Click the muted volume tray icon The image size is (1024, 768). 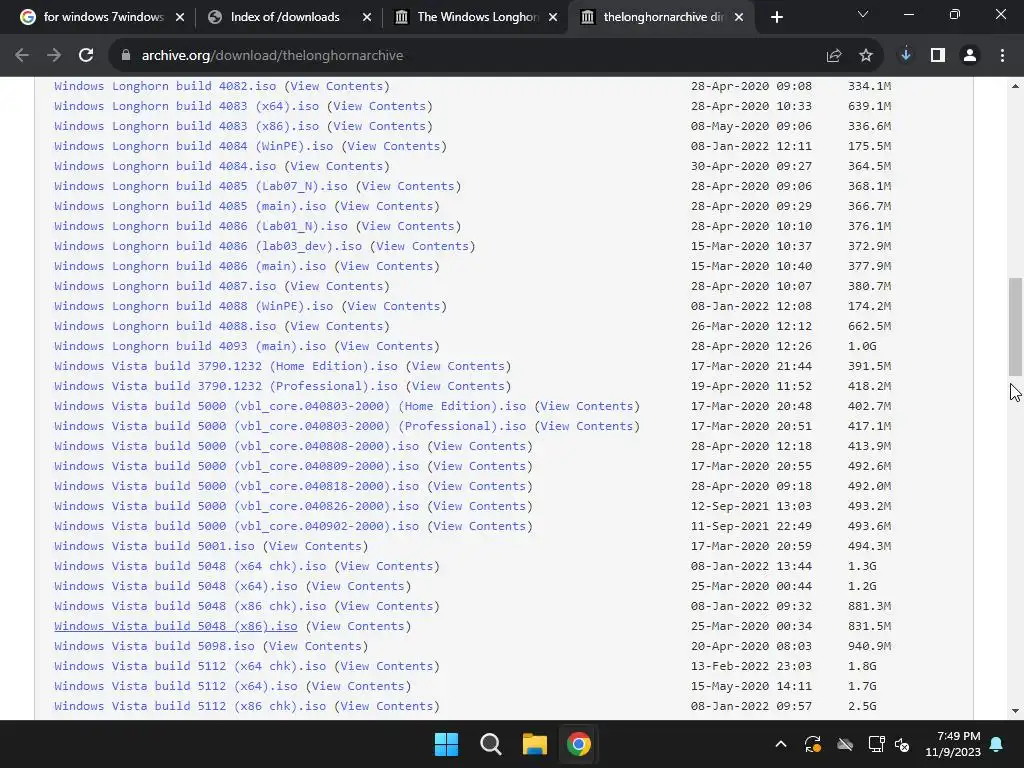point(902,744)
